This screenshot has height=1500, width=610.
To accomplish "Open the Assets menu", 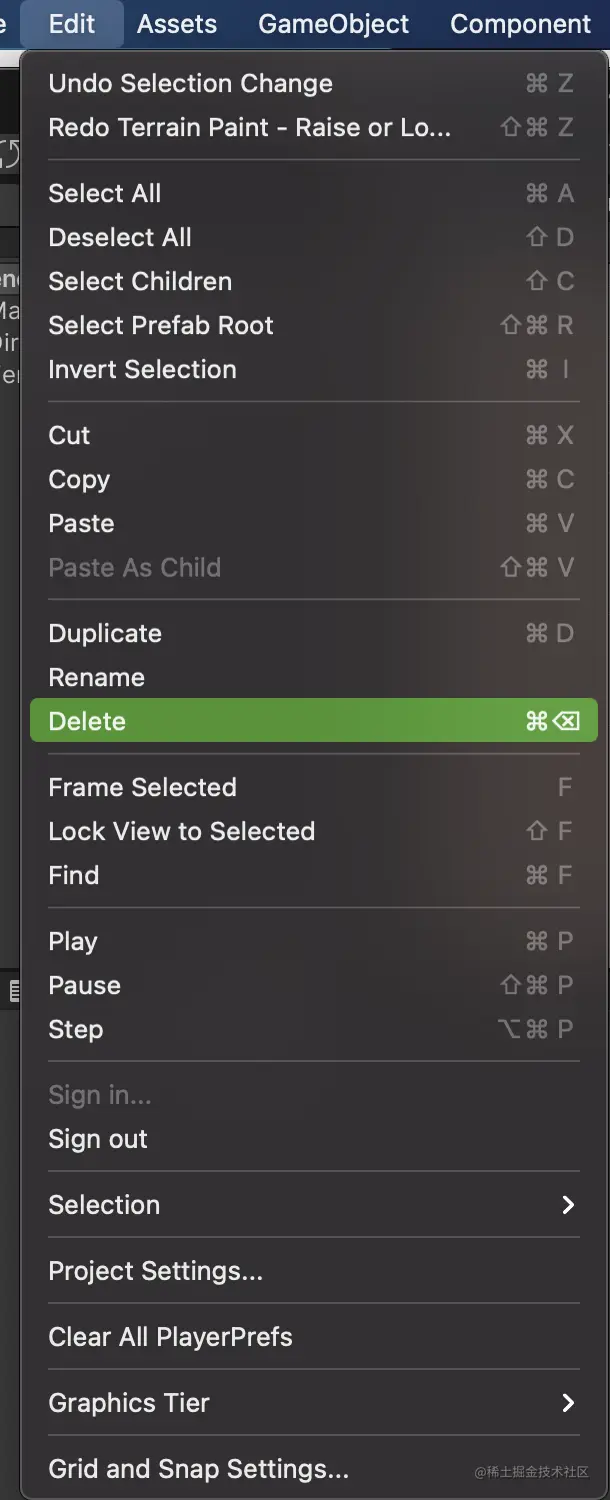I will click(x=177, y=24).
